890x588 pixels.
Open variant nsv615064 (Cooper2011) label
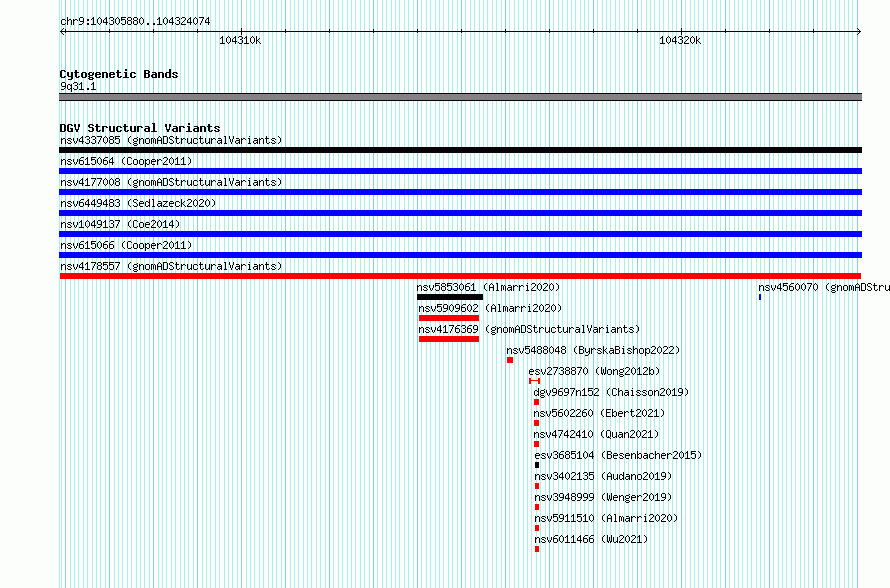point(126,161)
